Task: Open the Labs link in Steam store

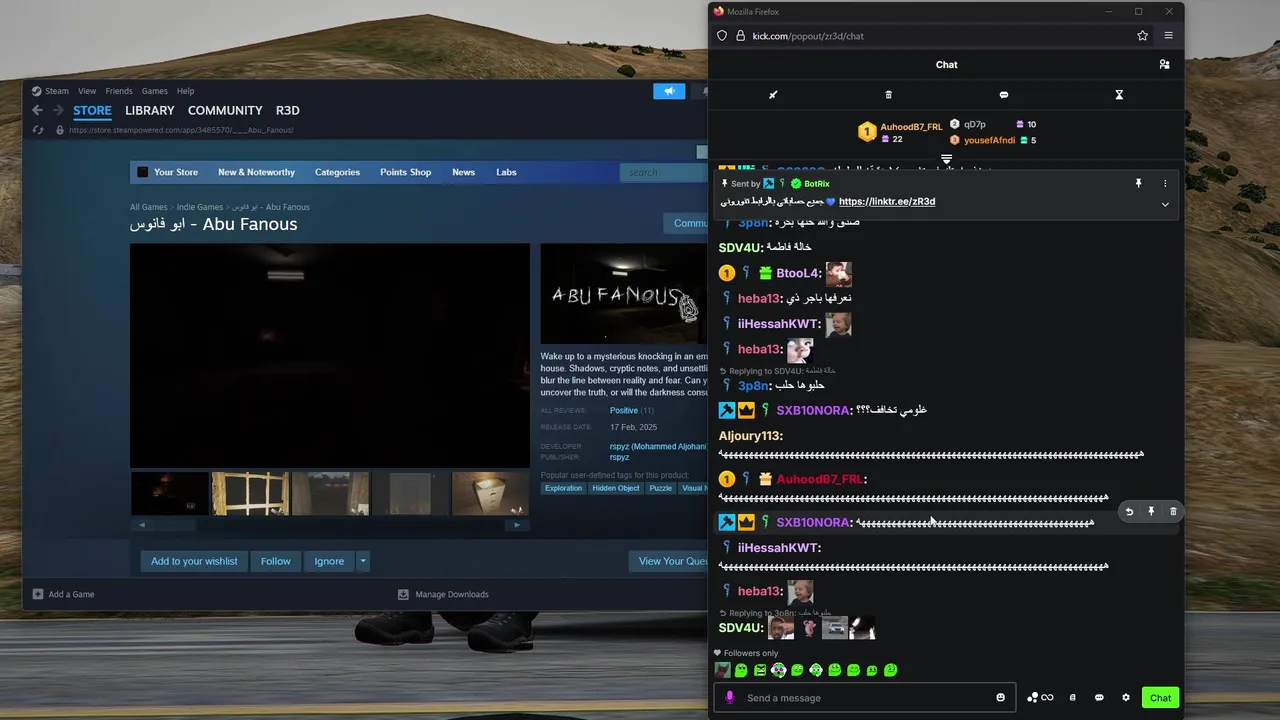Action: point(506,172)
